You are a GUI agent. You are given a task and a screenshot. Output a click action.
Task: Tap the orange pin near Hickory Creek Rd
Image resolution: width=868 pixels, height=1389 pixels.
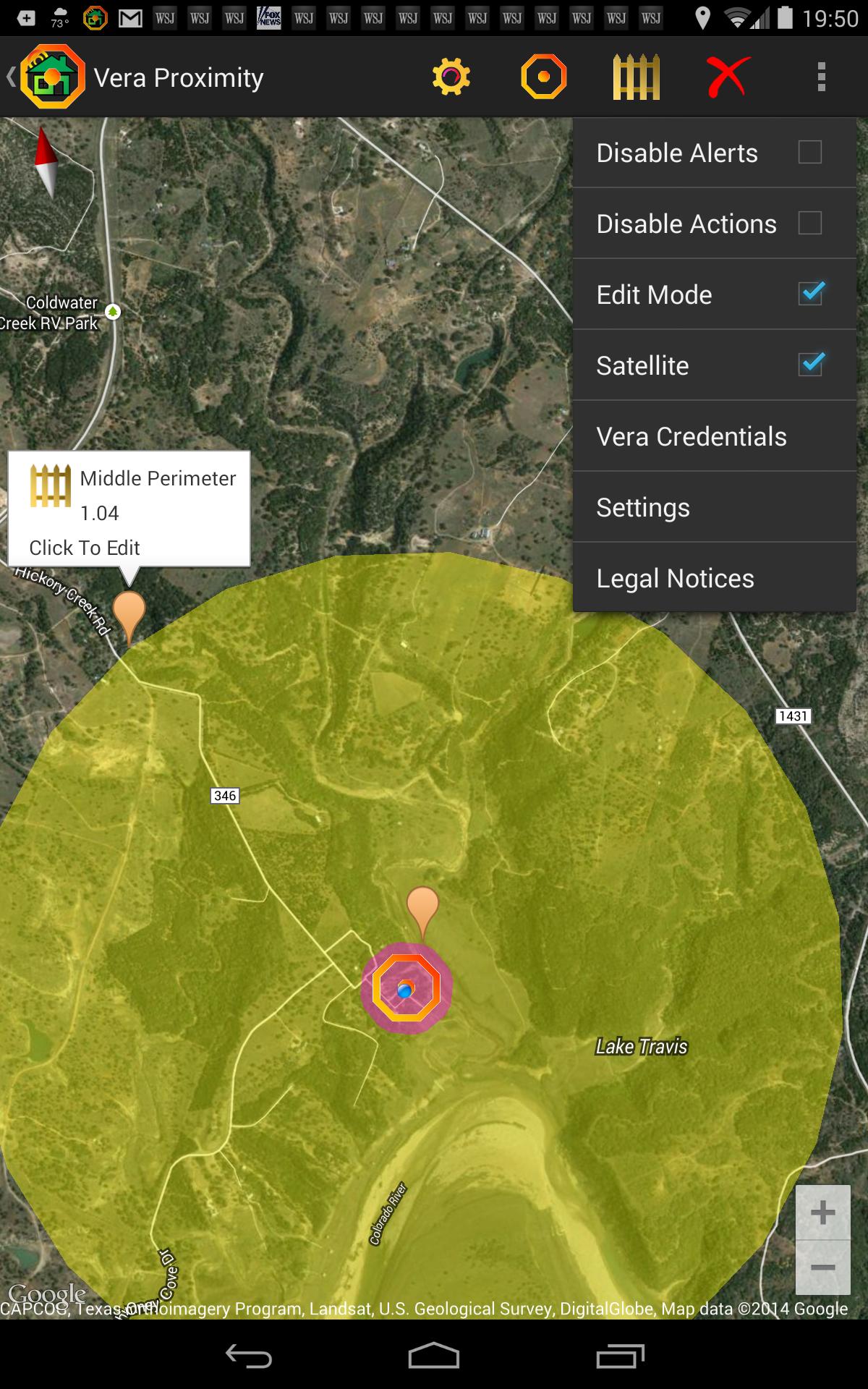(129, 617)
